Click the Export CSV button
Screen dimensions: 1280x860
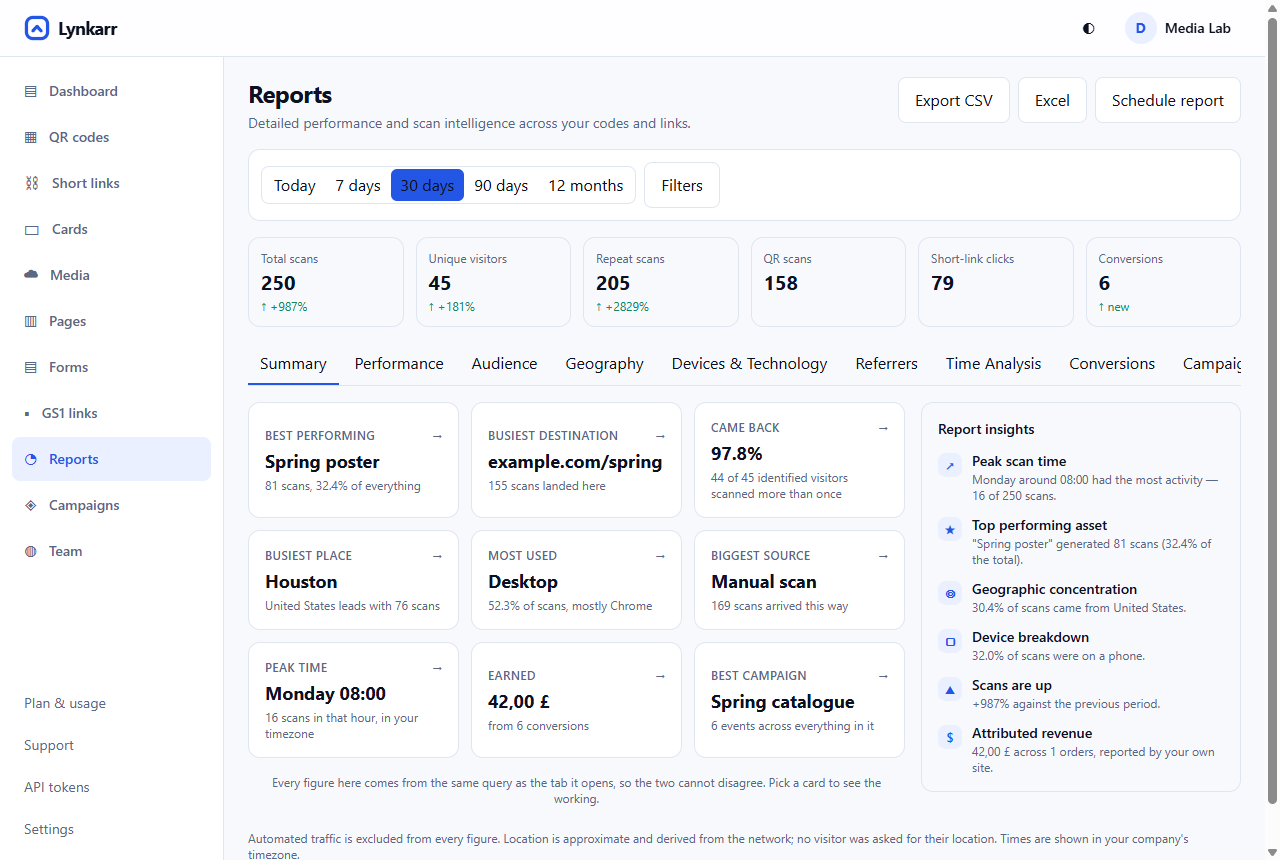pos(954,100)
